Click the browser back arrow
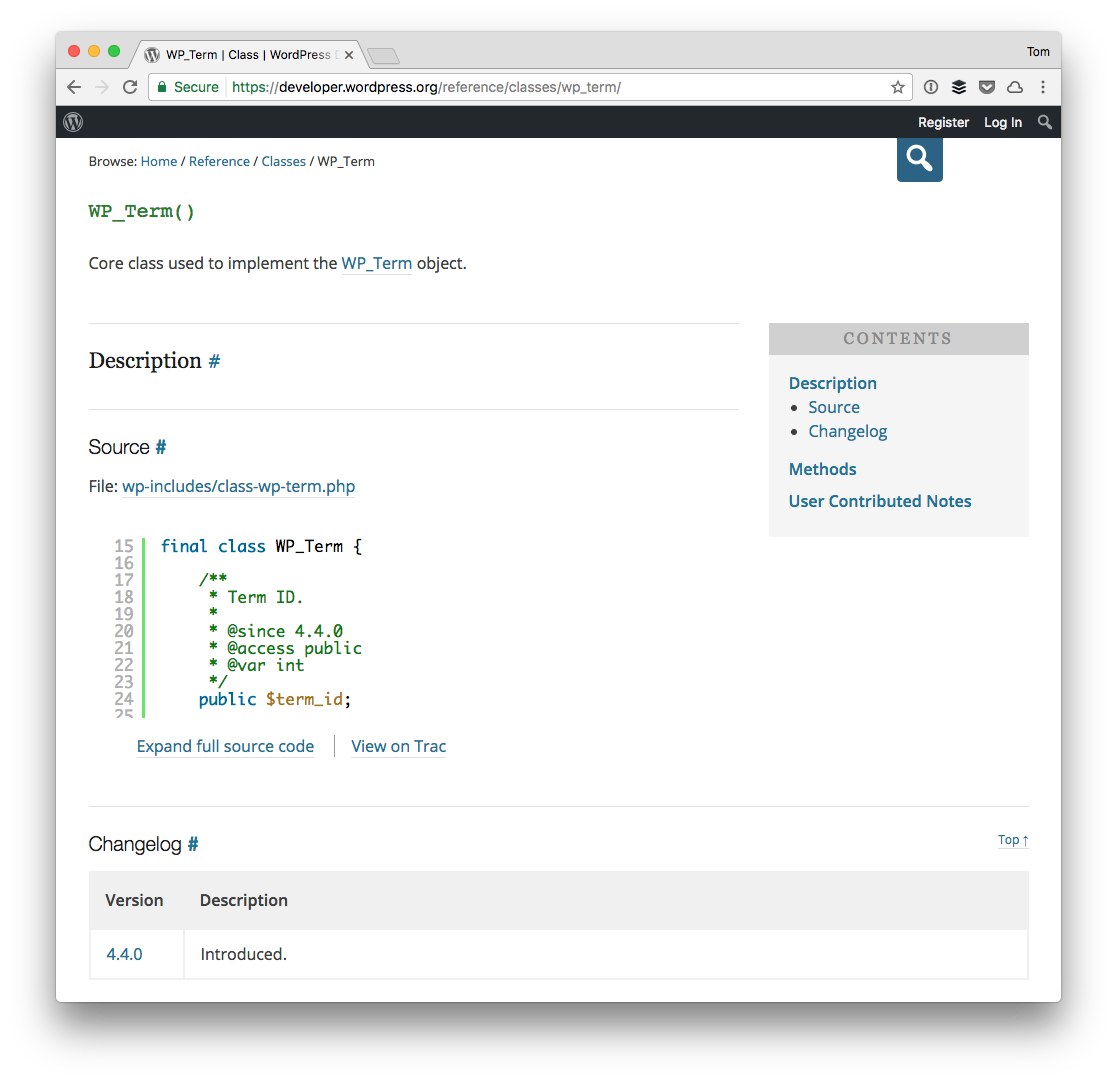This screenshot has width=1117, height=1082. click(x=73, y=87)
